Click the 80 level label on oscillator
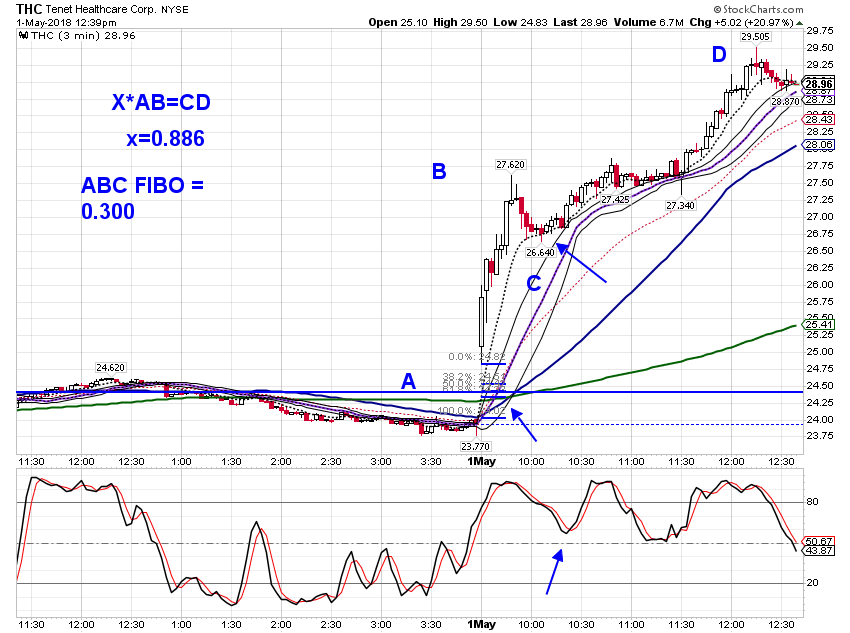 [812, 502]
